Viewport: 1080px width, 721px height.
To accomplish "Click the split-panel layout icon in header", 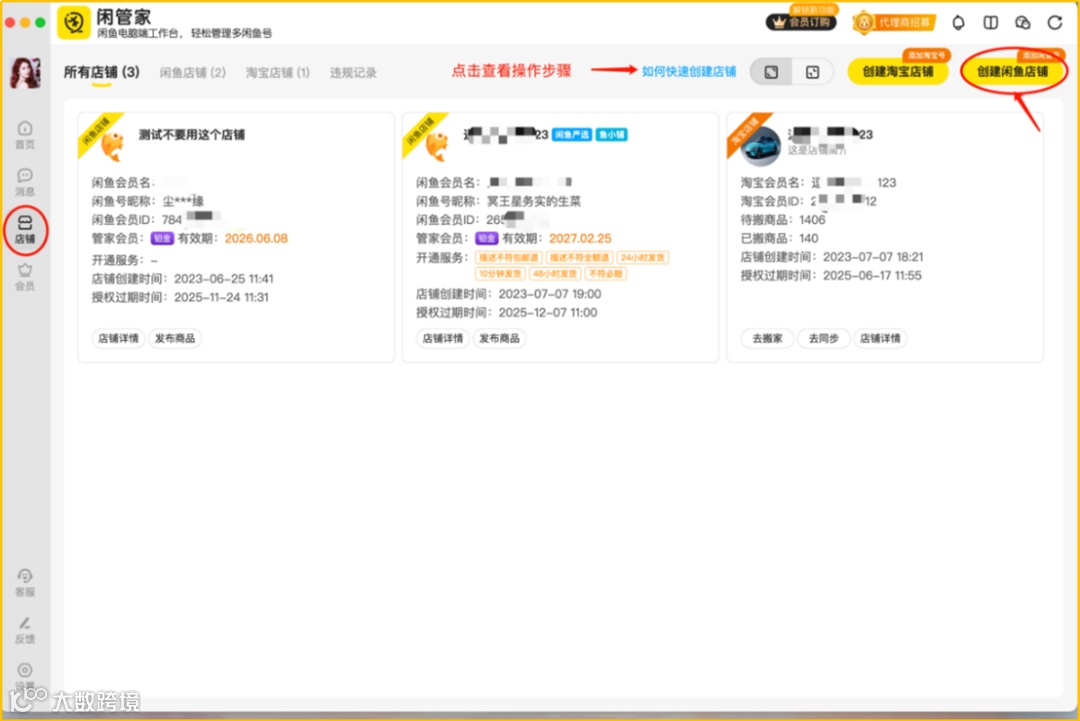I will tap(990, 23).
